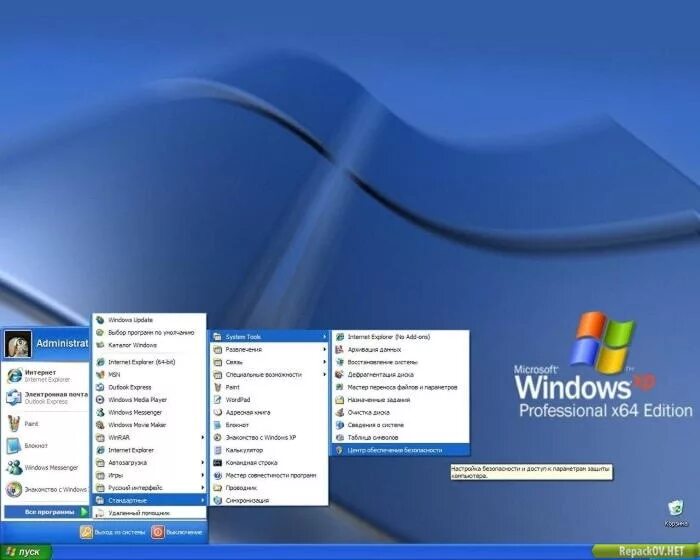Start Мастер совместимости программ
The width and height of the screenshot is (700, 560).
click(x=269, y=475)
